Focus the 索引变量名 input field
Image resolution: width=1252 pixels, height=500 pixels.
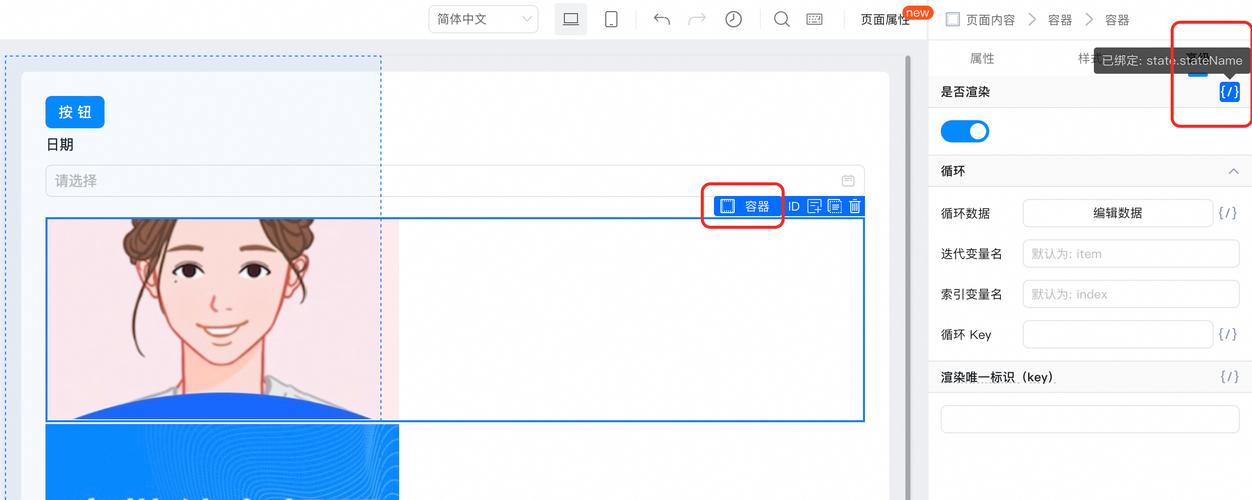pos(1131,294)
